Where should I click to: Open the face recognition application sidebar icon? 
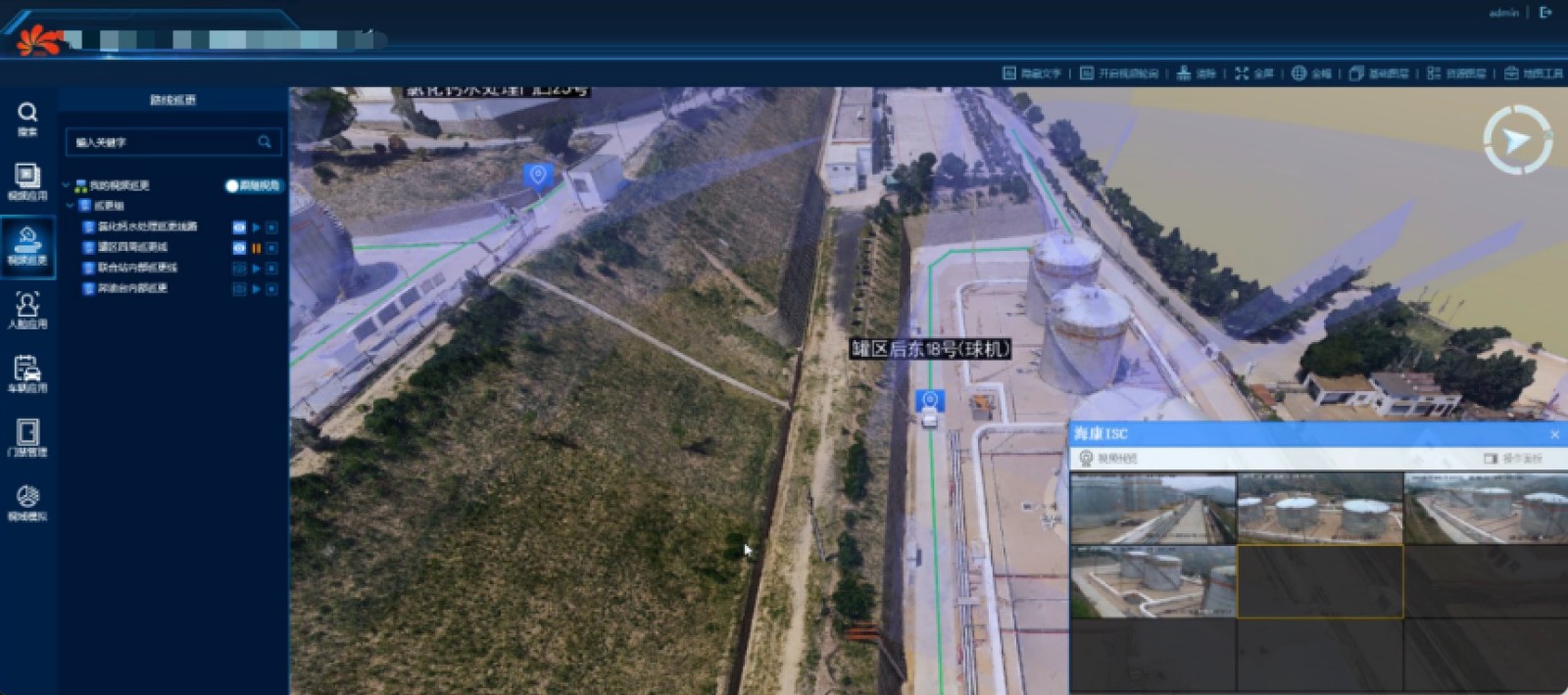(x=27, y=309)
